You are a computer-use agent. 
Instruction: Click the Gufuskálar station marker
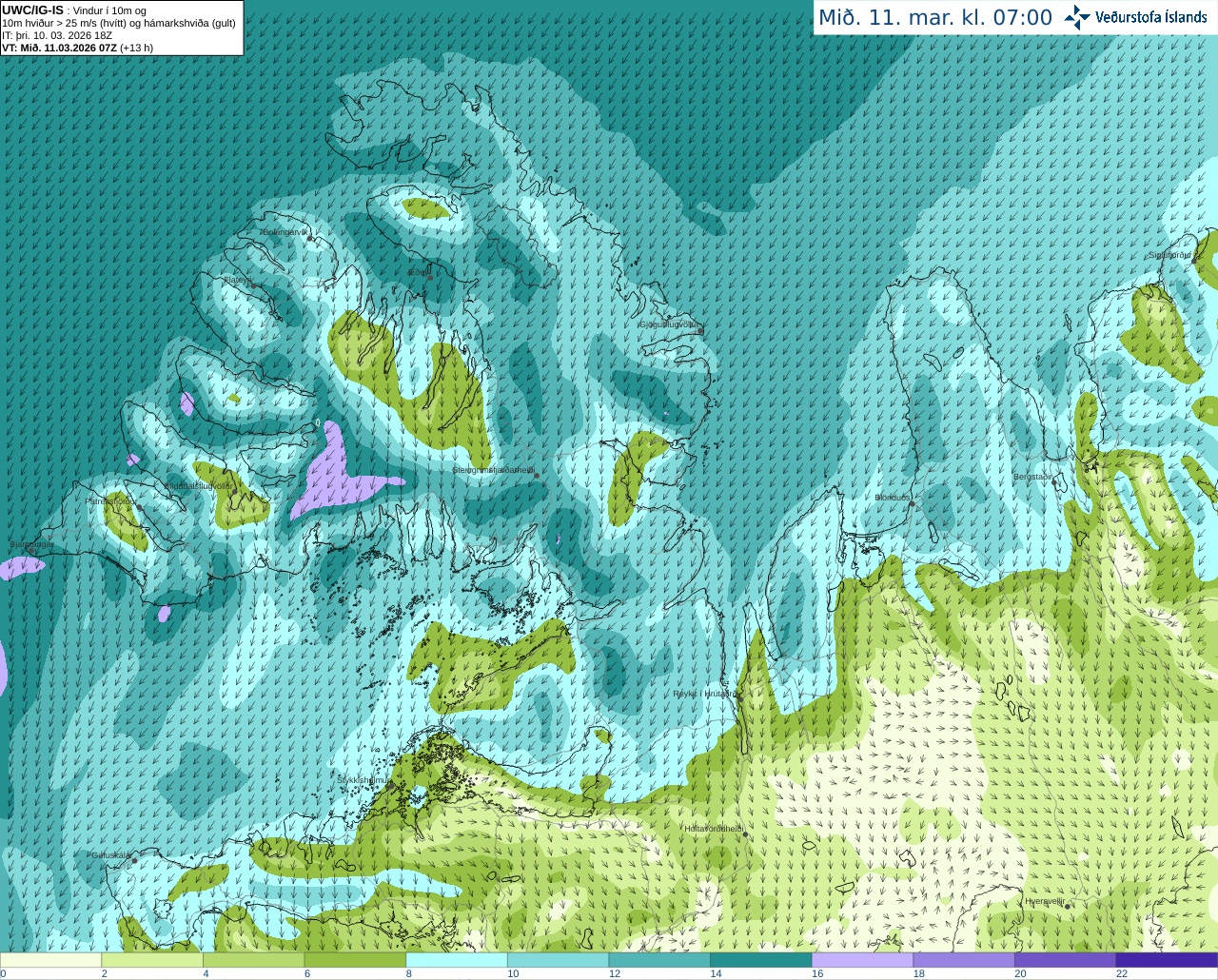134,860
